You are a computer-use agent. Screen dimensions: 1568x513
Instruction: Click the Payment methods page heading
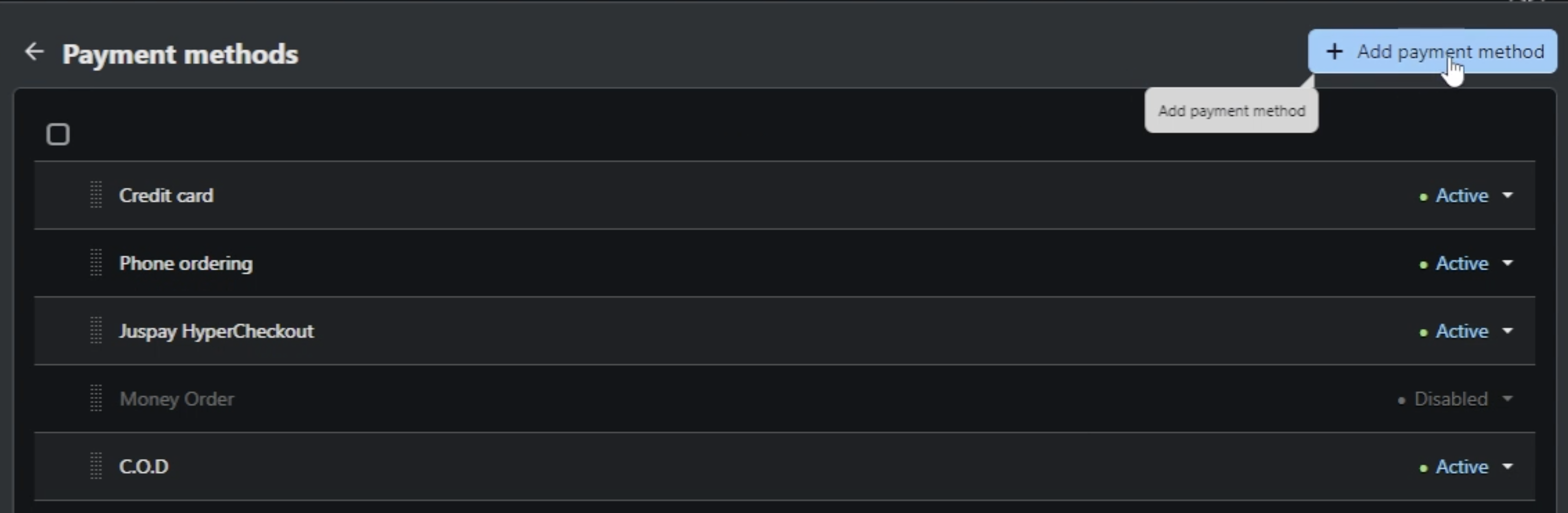[x=180, y=54]
